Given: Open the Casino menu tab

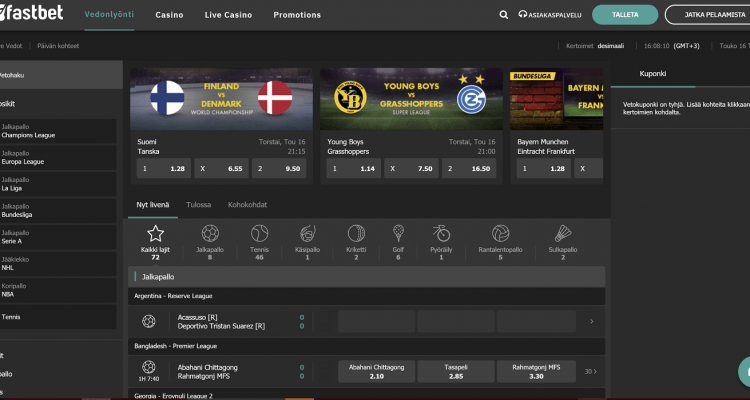Looking at the screenshot, I should (x=169, y=15).
